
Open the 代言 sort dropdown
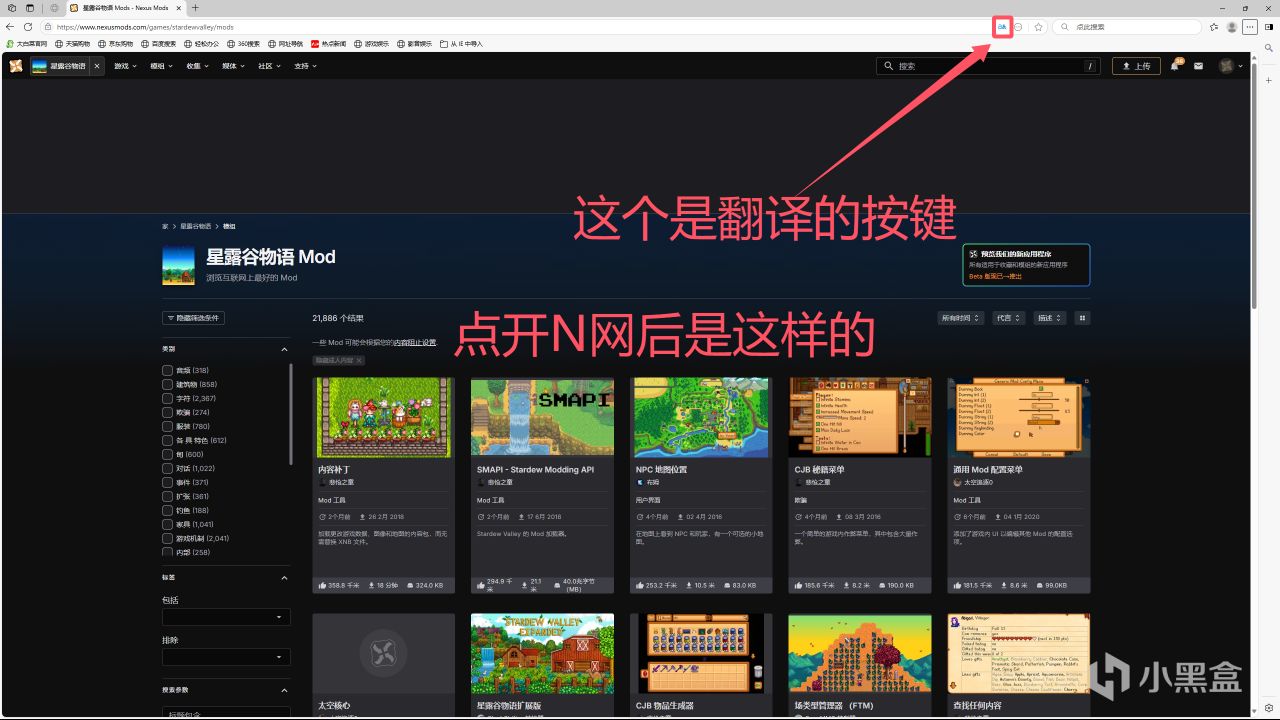click(x=1008, y=318)
